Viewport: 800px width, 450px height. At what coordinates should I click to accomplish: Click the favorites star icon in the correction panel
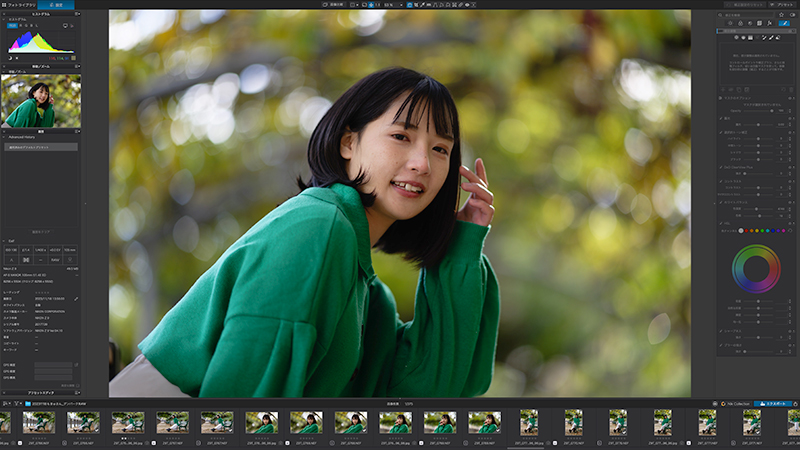[781, 15]
